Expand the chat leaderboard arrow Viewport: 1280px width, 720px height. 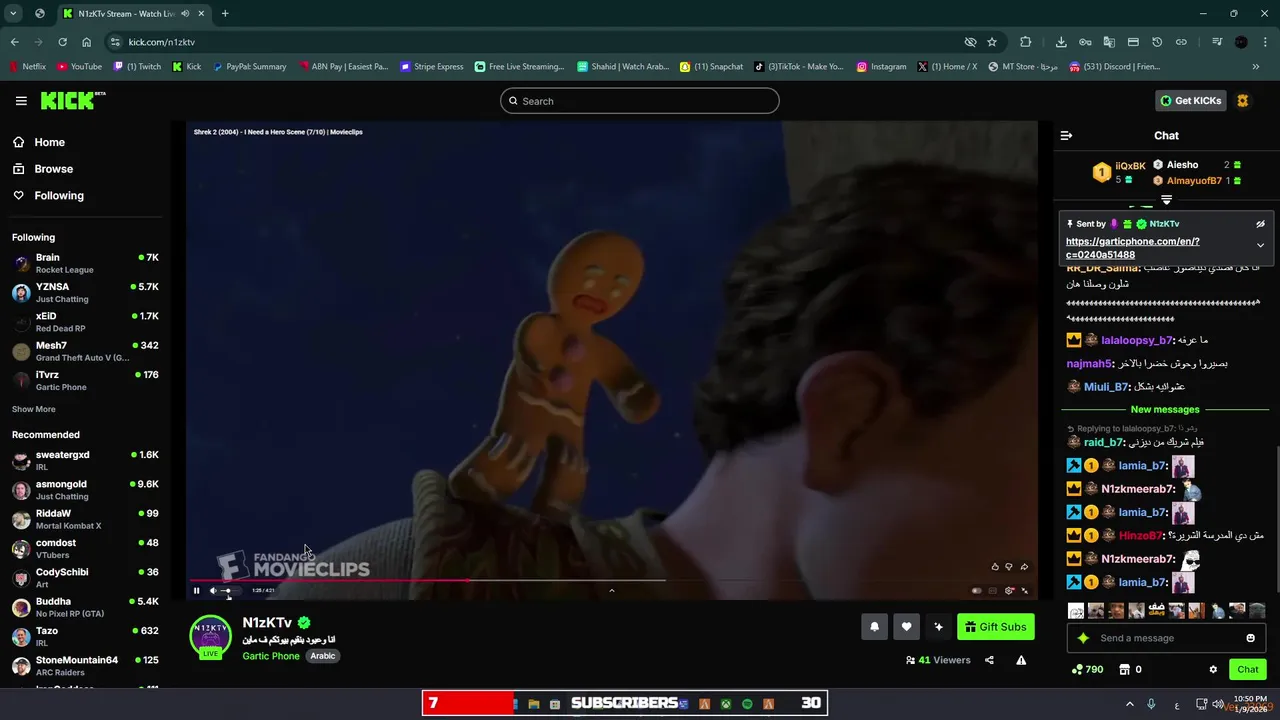tap(1166, 200)
